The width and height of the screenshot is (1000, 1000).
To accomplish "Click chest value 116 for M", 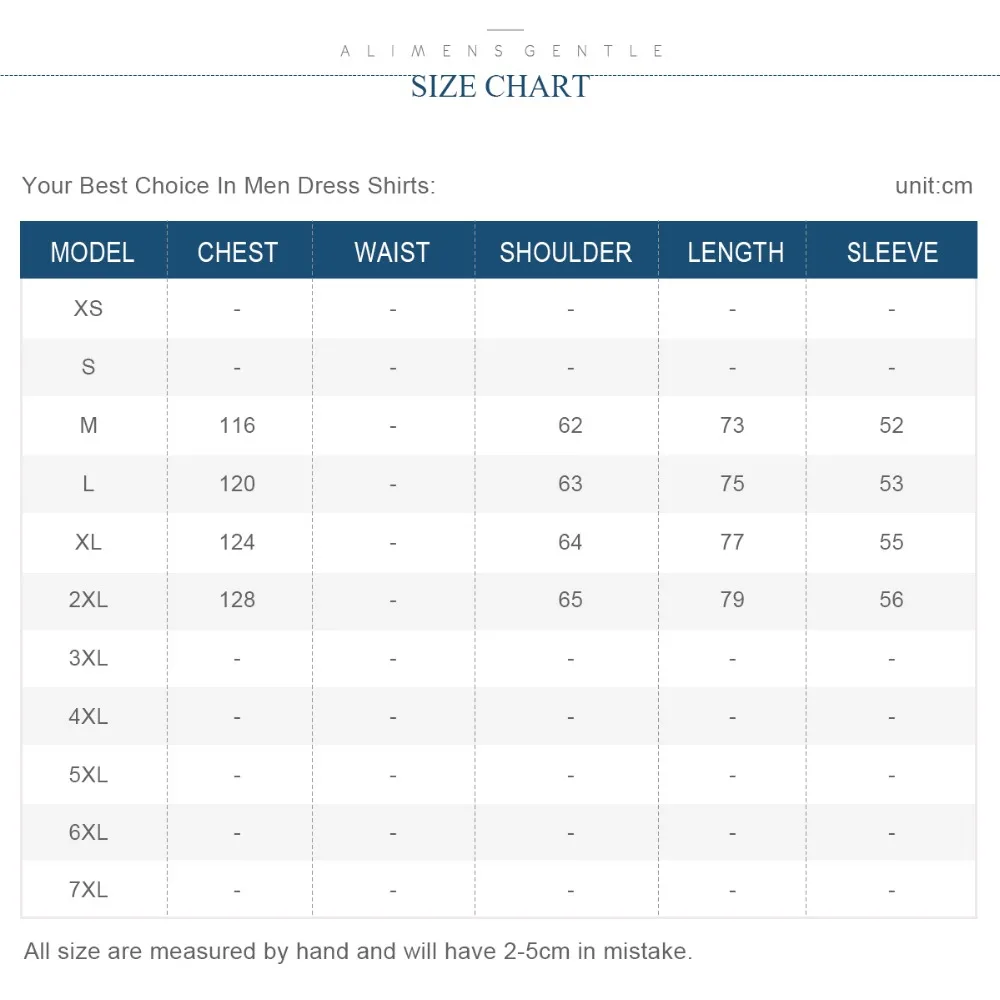I will (237, 425).
